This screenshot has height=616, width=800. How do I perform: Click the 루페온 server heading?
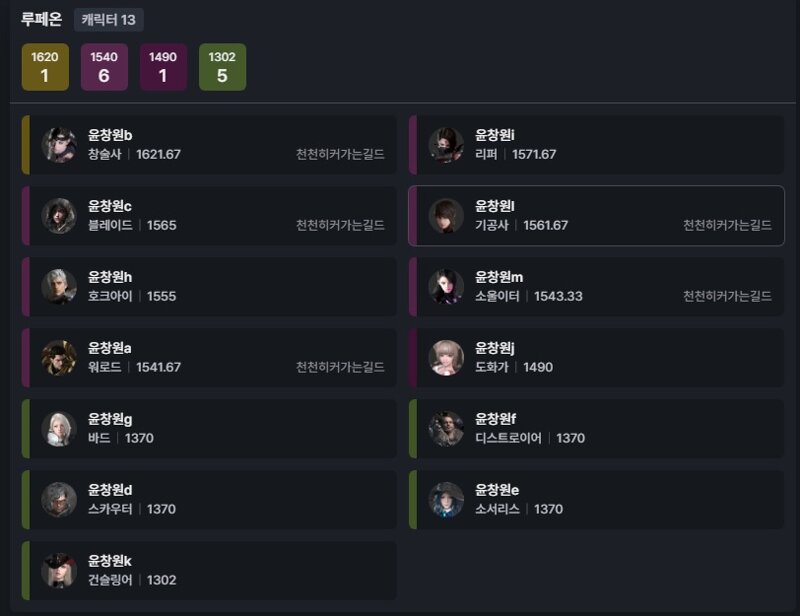pos(41,19)
